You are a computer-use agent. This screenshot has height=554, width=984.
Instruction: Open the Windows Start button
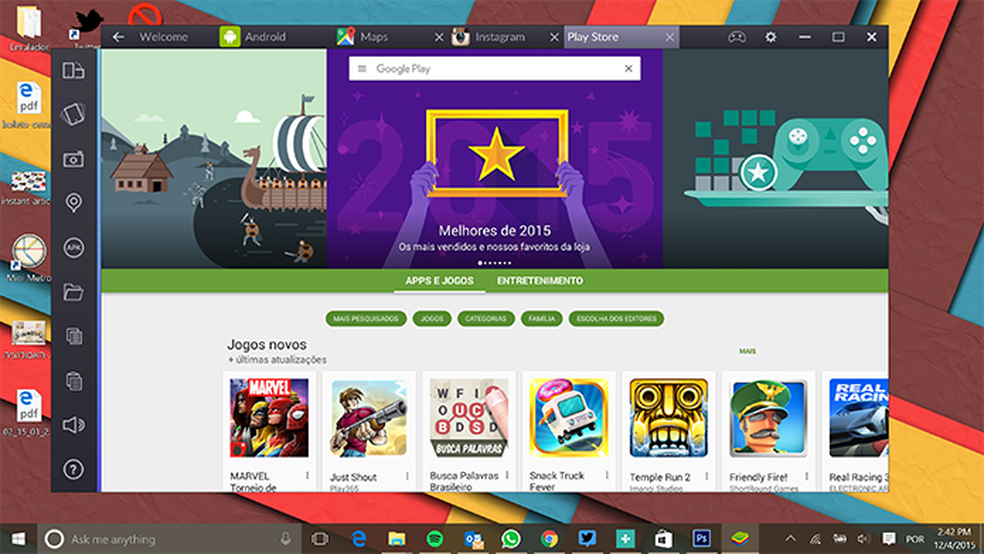click(x=18, y=539)
